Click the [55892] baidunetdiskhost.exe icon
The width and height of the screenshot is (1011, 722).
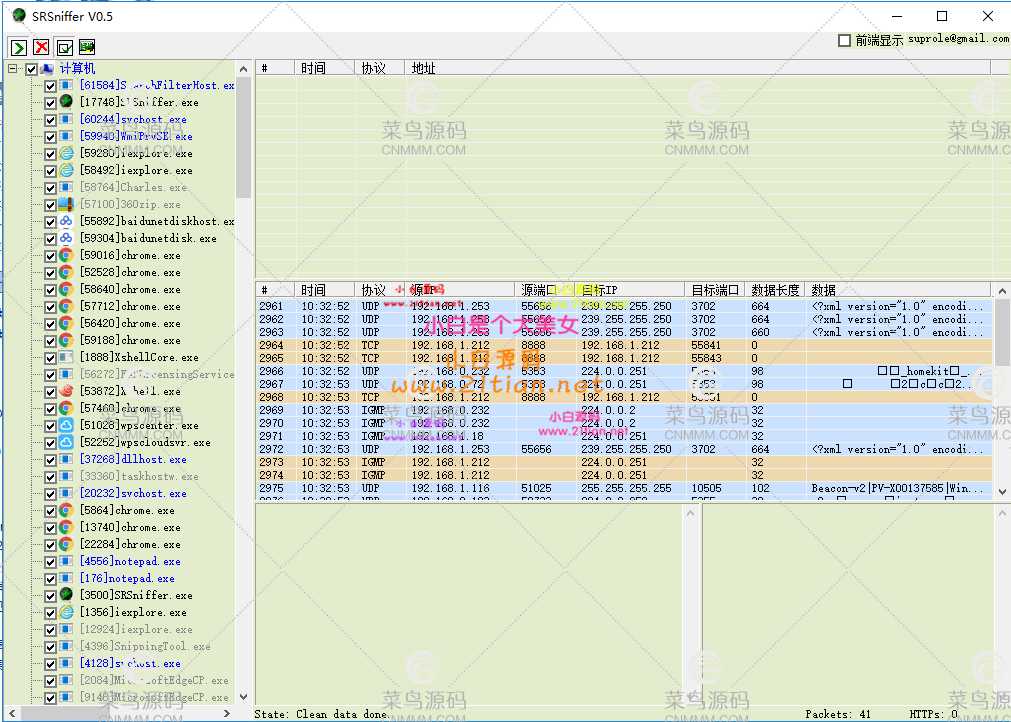coord(66,221)
